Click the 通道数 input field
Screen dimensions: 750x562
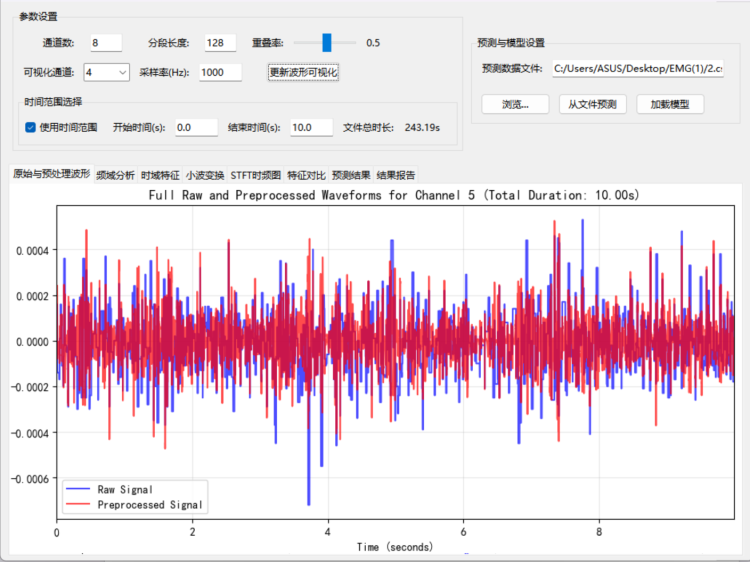coord(105,43)
